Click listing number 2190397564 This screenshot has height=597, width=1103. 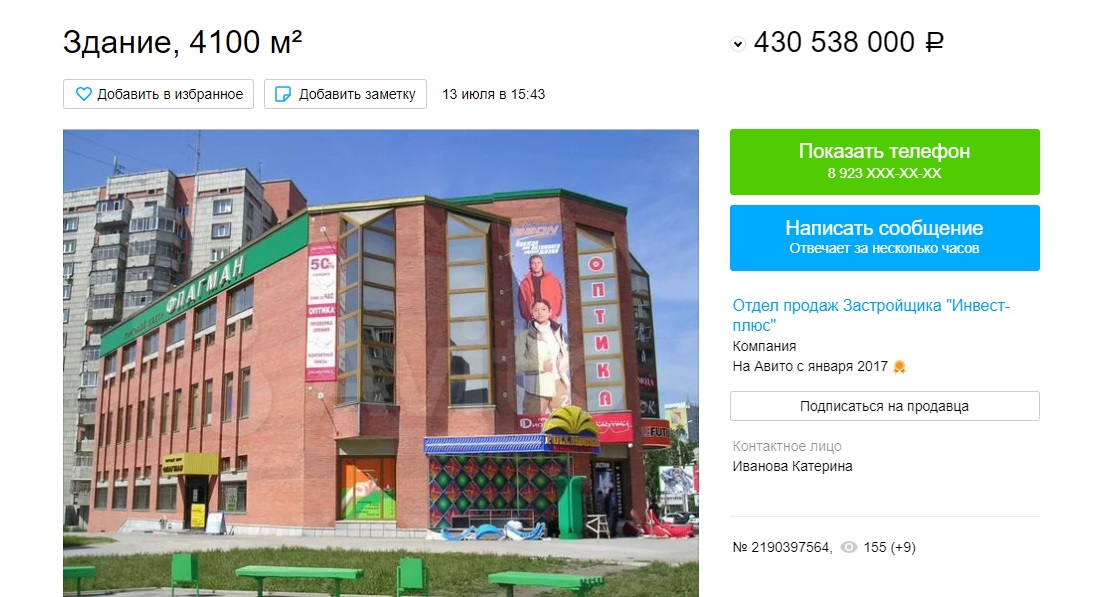pyautogui.click(x=782, y=547)
